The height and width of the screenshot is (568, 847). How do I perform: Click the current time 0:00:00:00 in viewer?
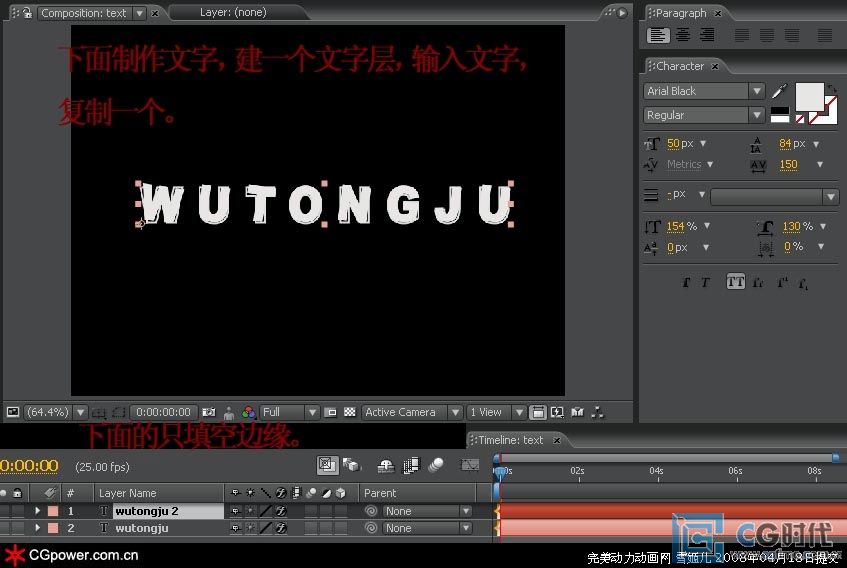click(163, 413)
